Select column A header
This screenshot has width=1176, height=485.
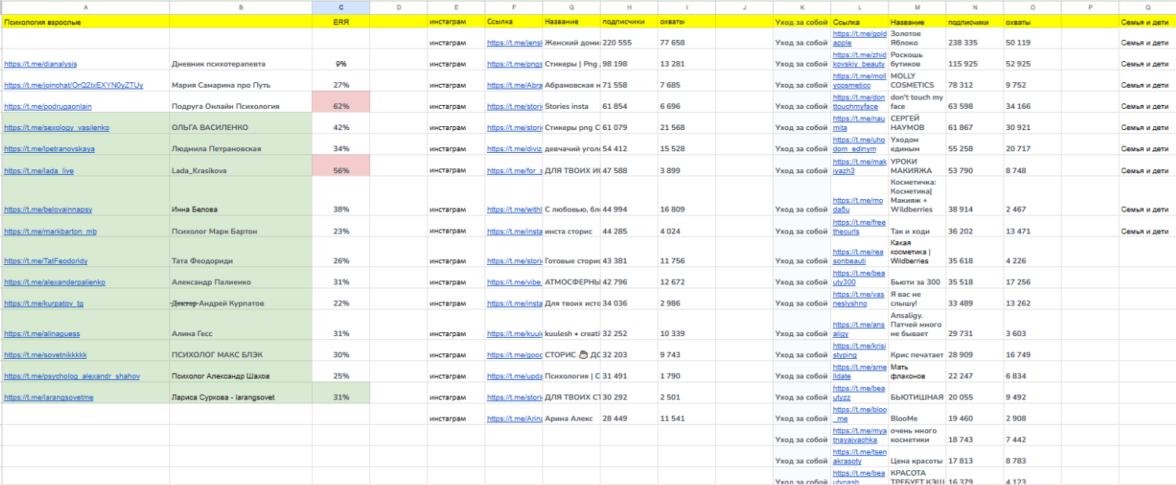click(85, 7)
